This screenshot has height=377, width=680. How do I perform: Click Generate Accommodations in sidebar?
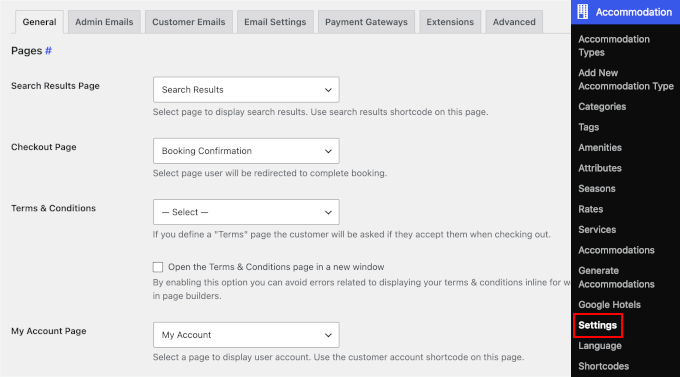616,277
